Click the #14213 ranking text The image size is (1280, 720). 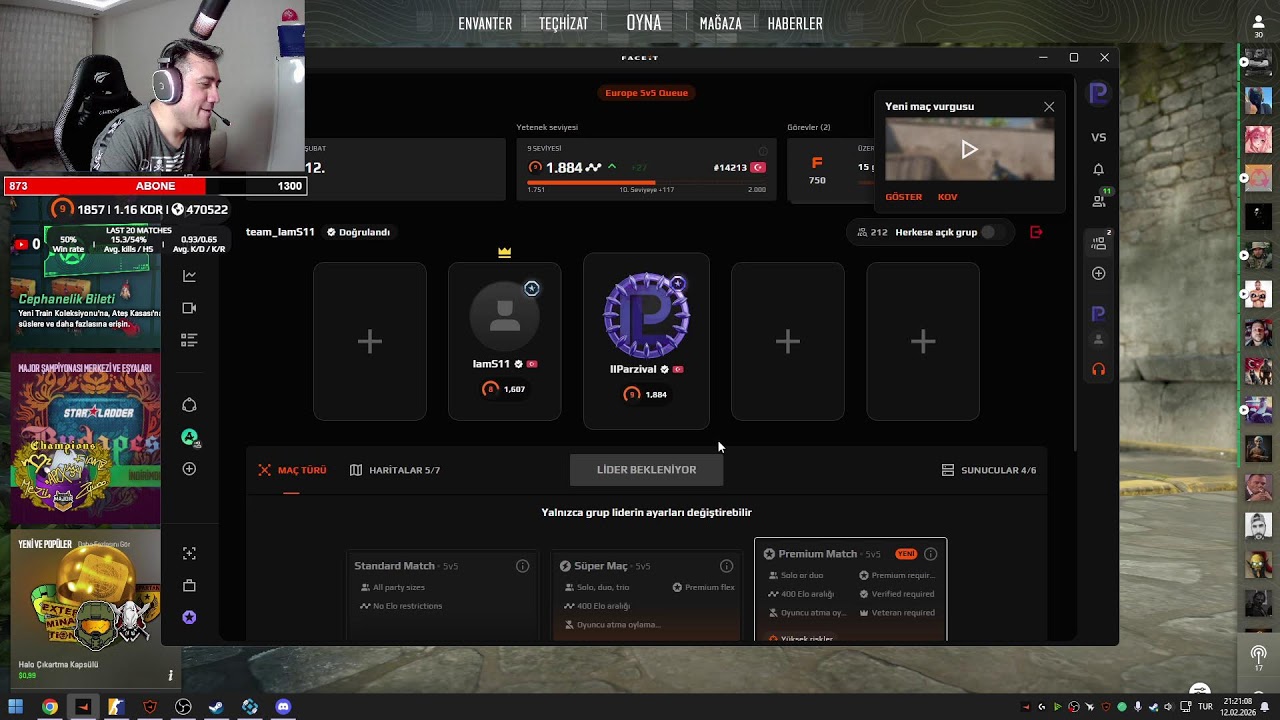pos(730,168)
